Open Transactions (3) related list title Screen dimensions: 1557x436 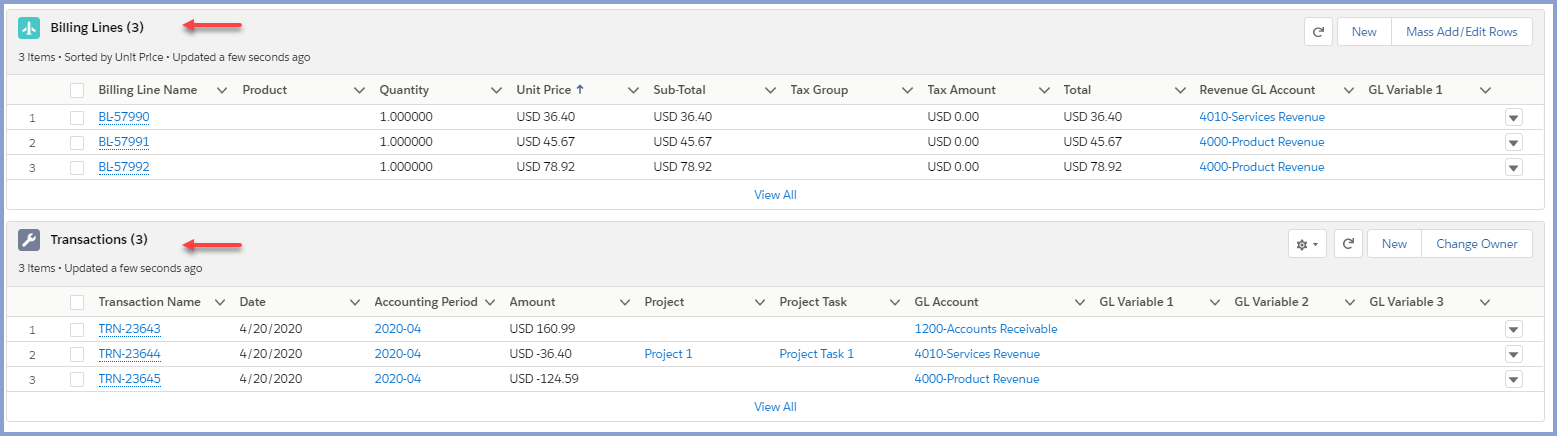(99, 240)
